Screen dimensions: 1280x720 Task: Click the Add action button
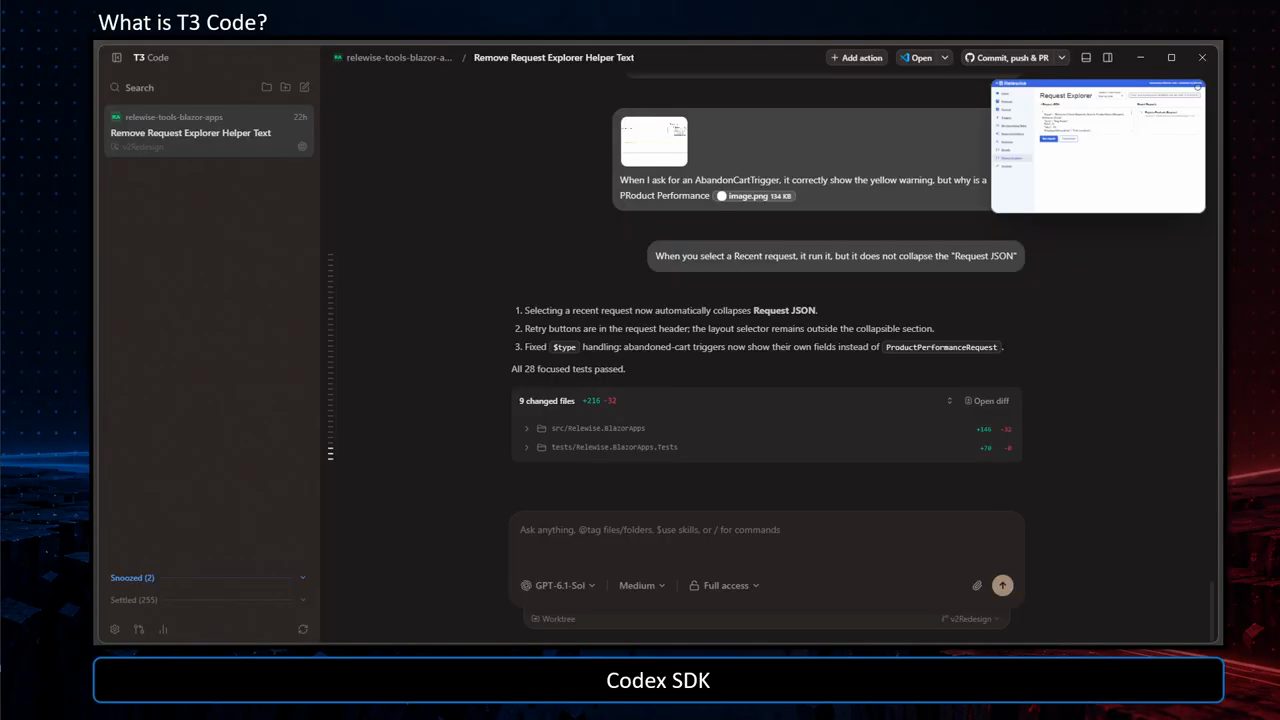[x=856, y=58]
